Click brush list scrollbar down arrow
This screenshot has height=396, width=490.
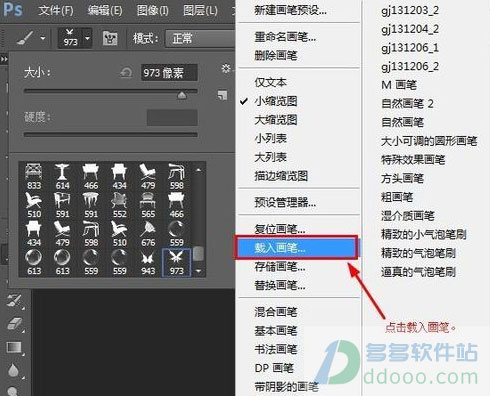coord(199,271)
